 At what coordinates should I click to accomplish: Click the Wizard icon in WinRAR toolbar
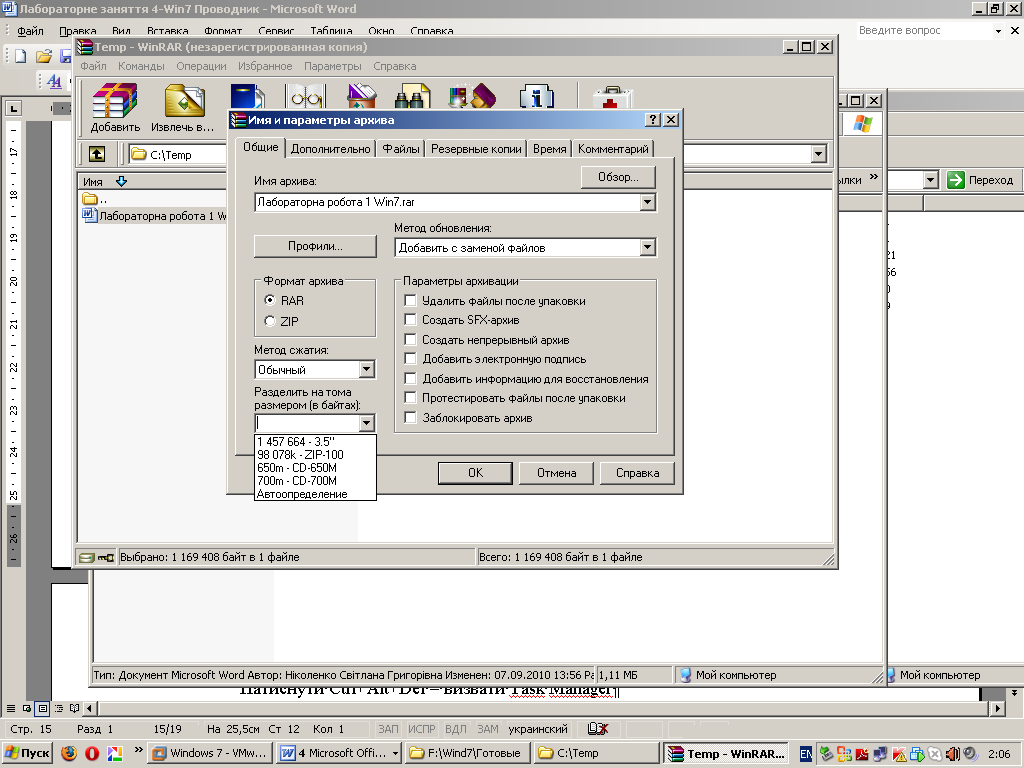coord(473,97)
